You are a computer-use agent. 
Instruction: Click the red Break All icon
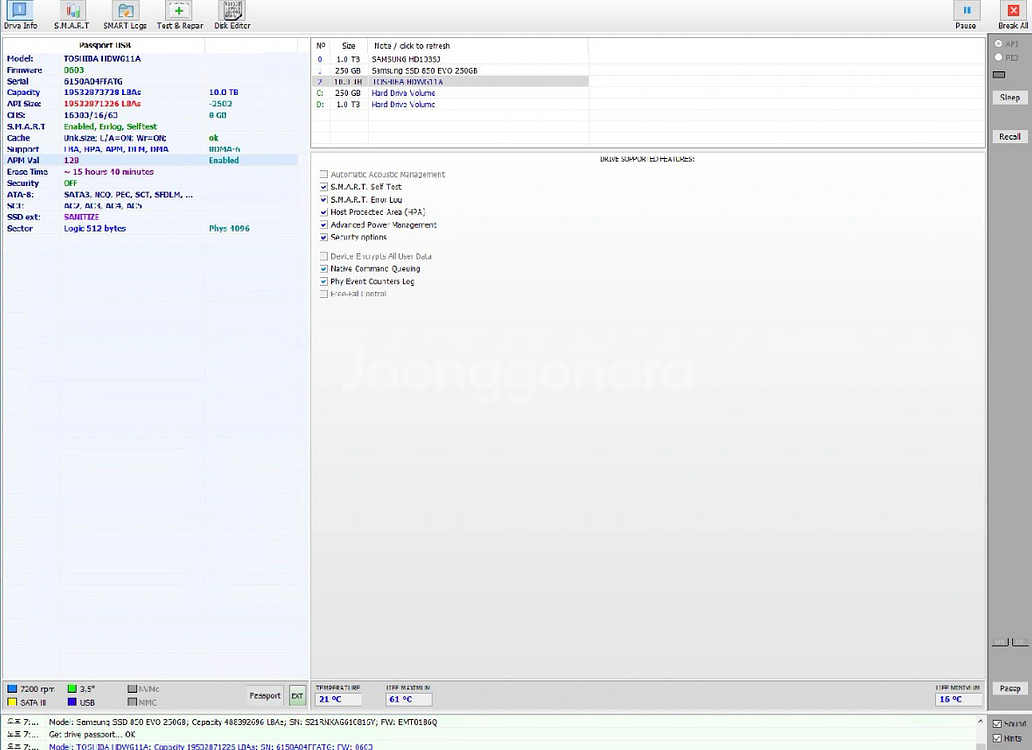tap(1013, 14)
